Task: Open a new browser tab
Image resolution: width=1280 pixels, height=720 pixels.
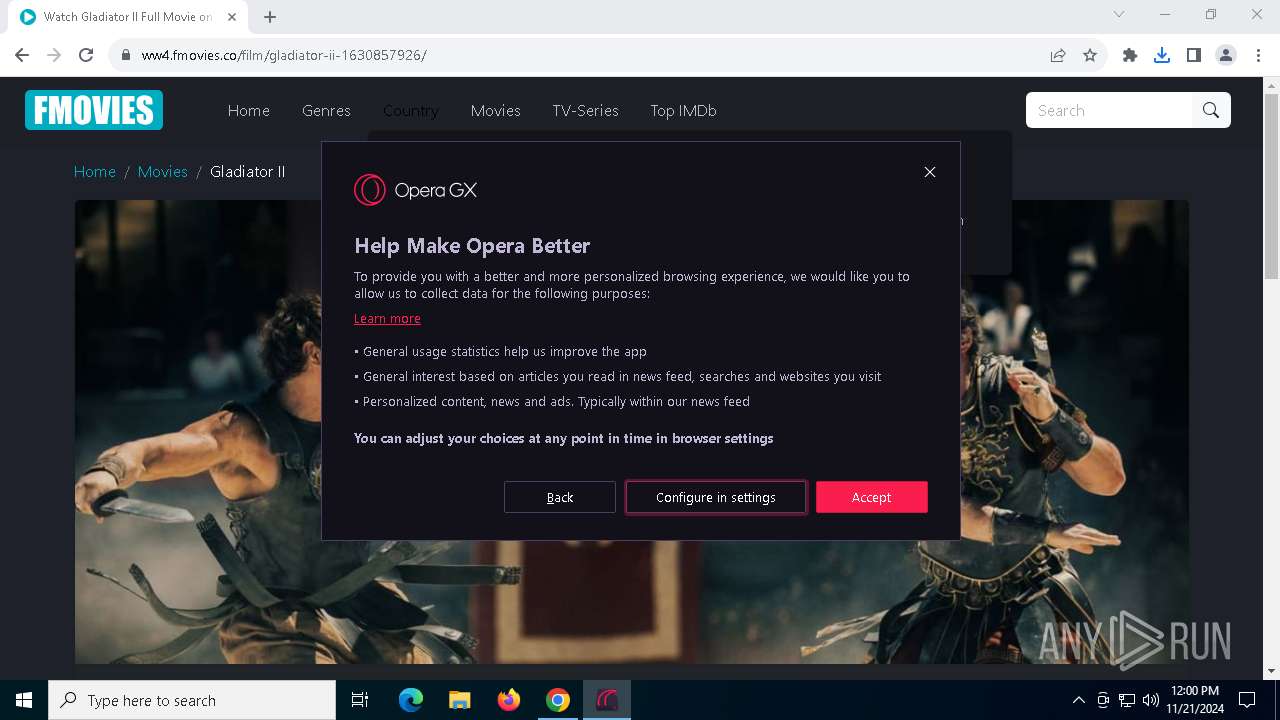Action: (270, 17)
